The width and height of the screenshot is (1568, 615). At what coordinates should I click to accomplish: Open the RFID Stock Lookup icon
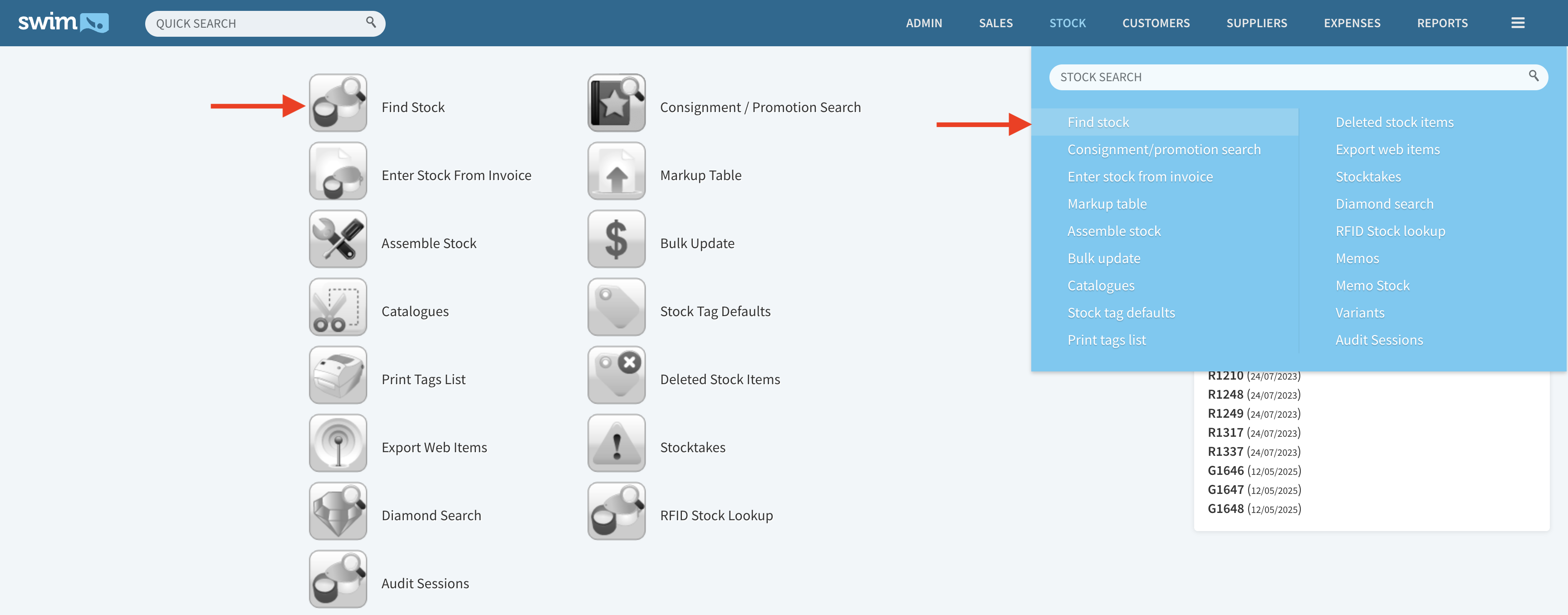[617, 512]
